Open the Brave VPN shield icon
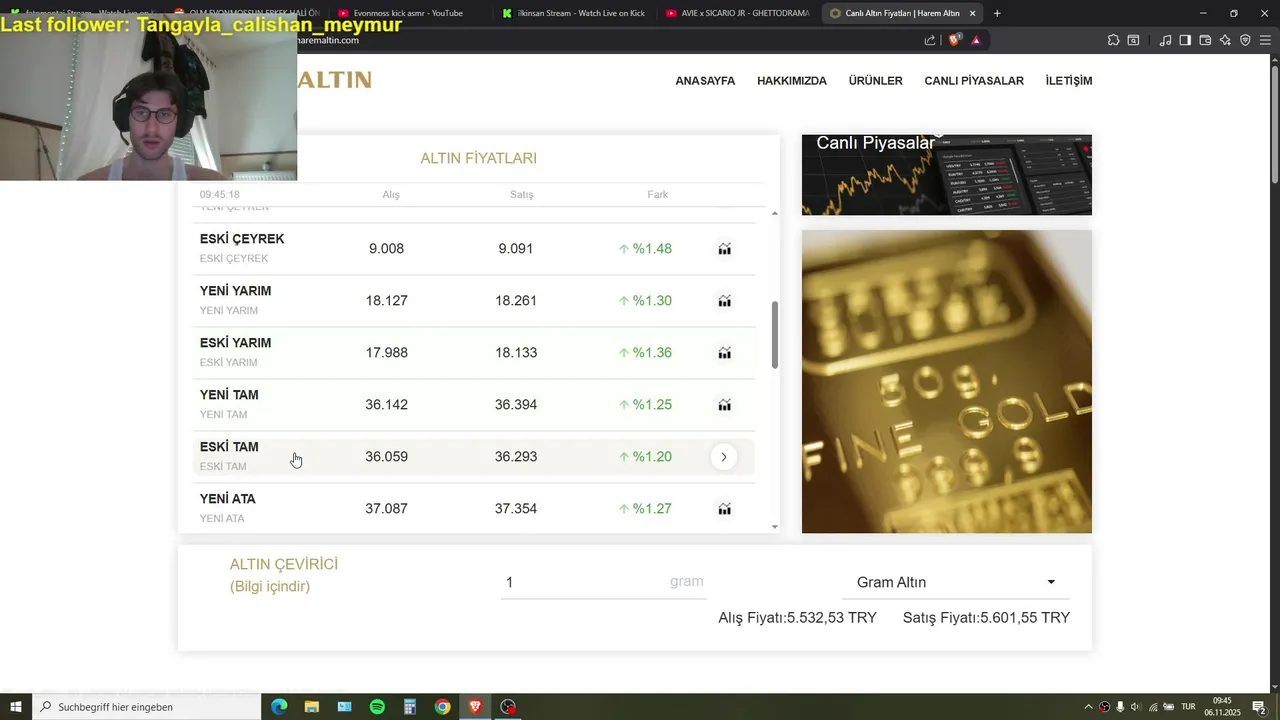 point(1245,40)
